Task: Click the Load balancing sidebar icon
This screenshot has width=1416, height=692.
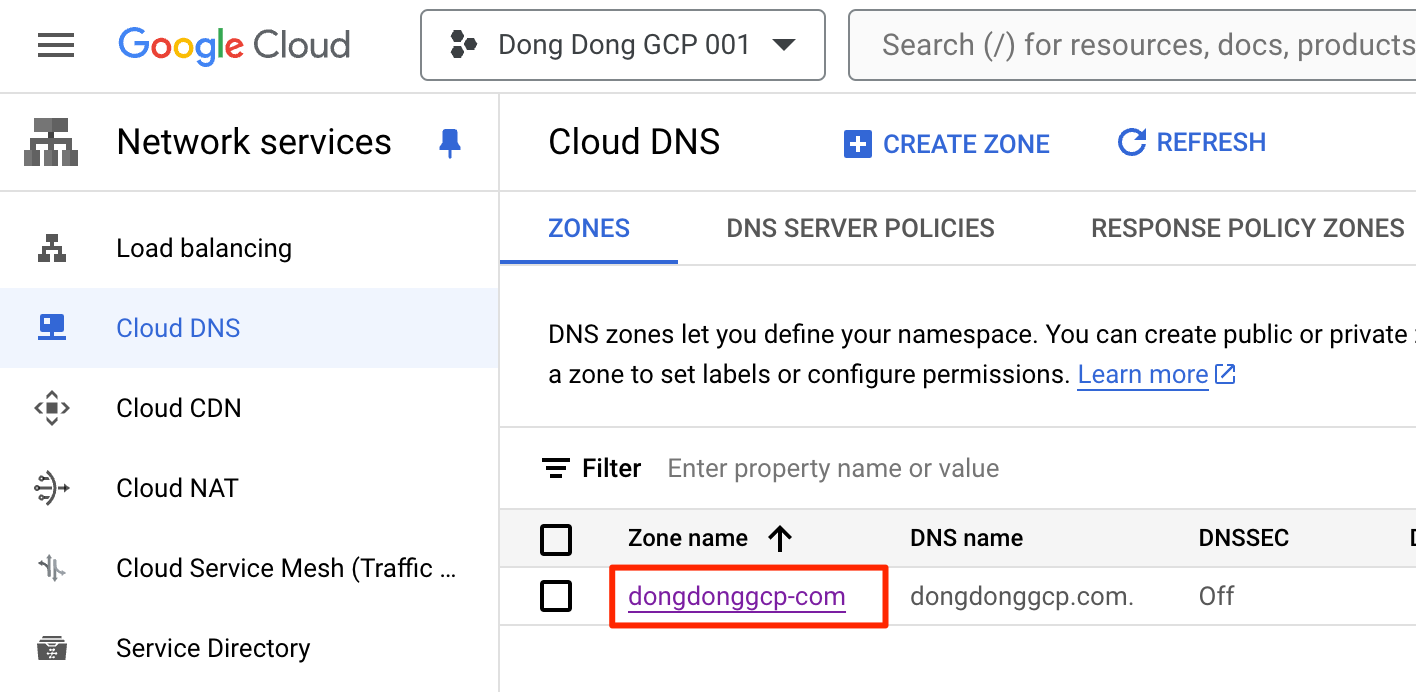Action: [x=52, y=248]
